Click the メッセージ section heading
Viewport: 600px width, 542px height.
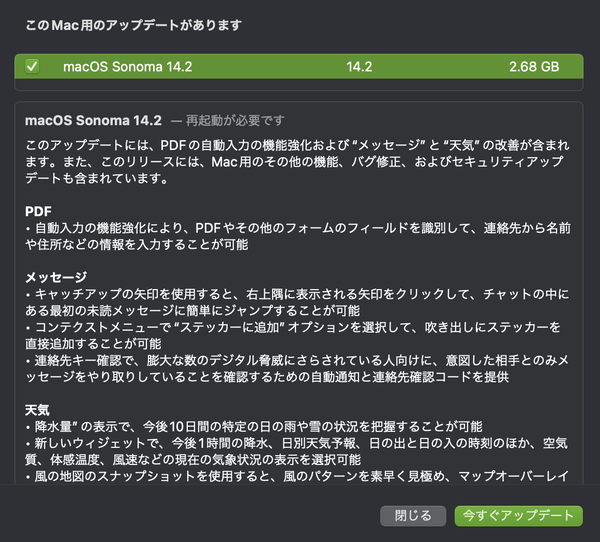pyautogui.click(x=56, y=277)
